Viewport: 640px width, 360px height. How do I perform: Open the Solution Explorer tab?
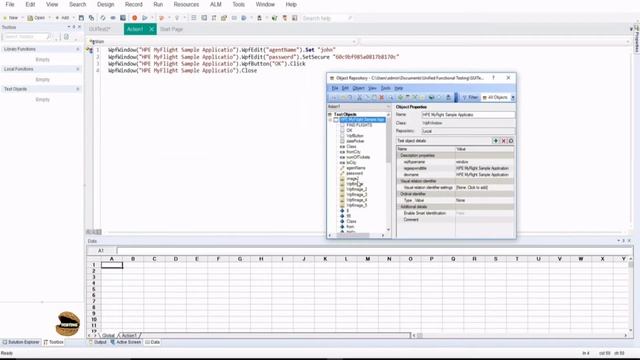[x=21, y=342]
